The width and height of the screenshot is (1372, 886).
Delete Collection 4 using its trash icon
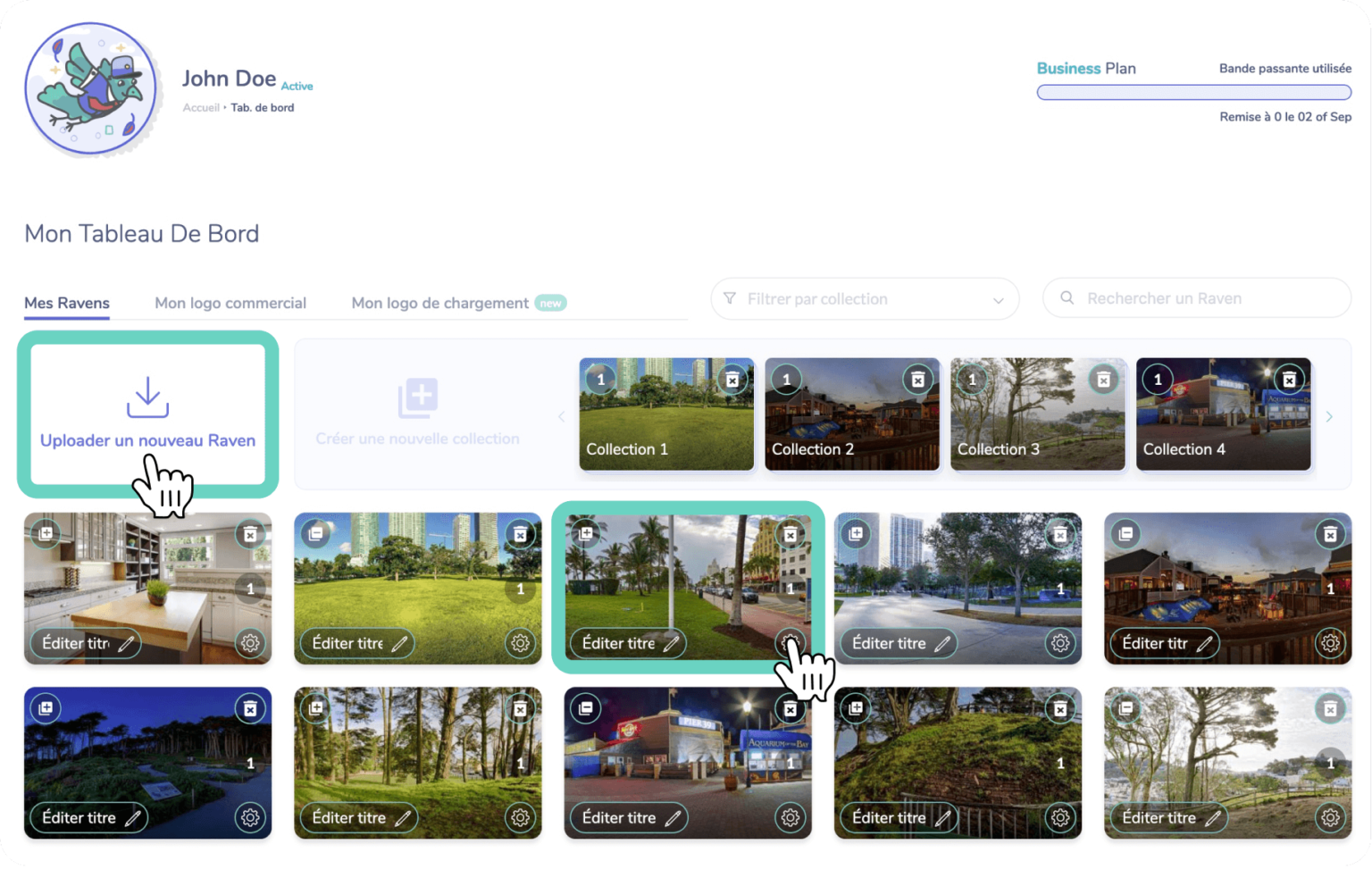tap(1289, 380)
